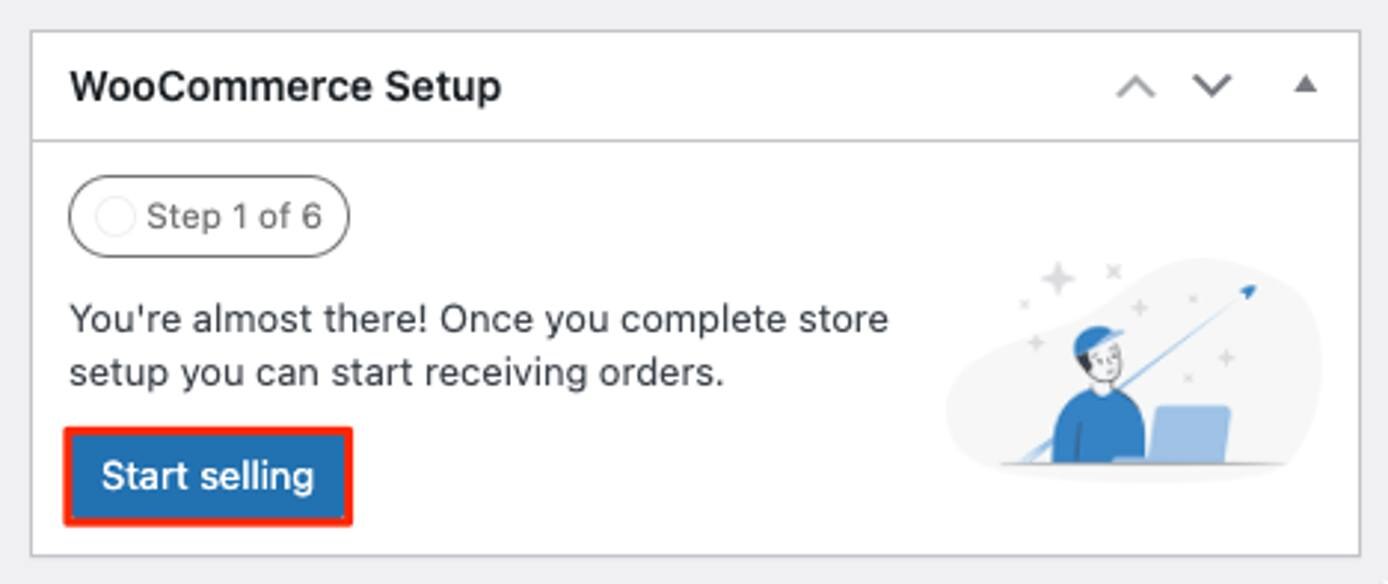Viewport: 1388px width, 584px height.
Task: Click the move up chevron in widget header
Action: pyautogui.click(x=1135, y=87)
